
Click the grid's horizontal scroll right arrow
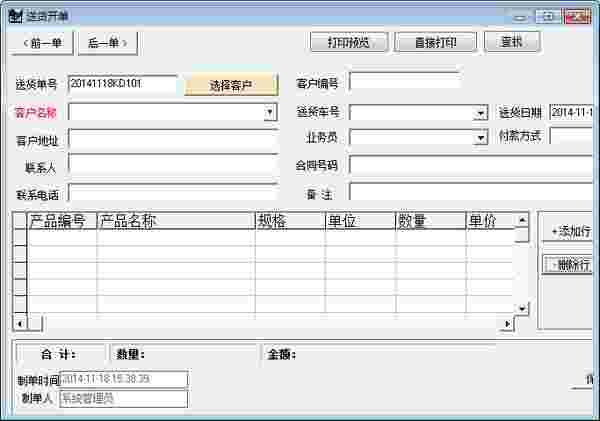507,324
